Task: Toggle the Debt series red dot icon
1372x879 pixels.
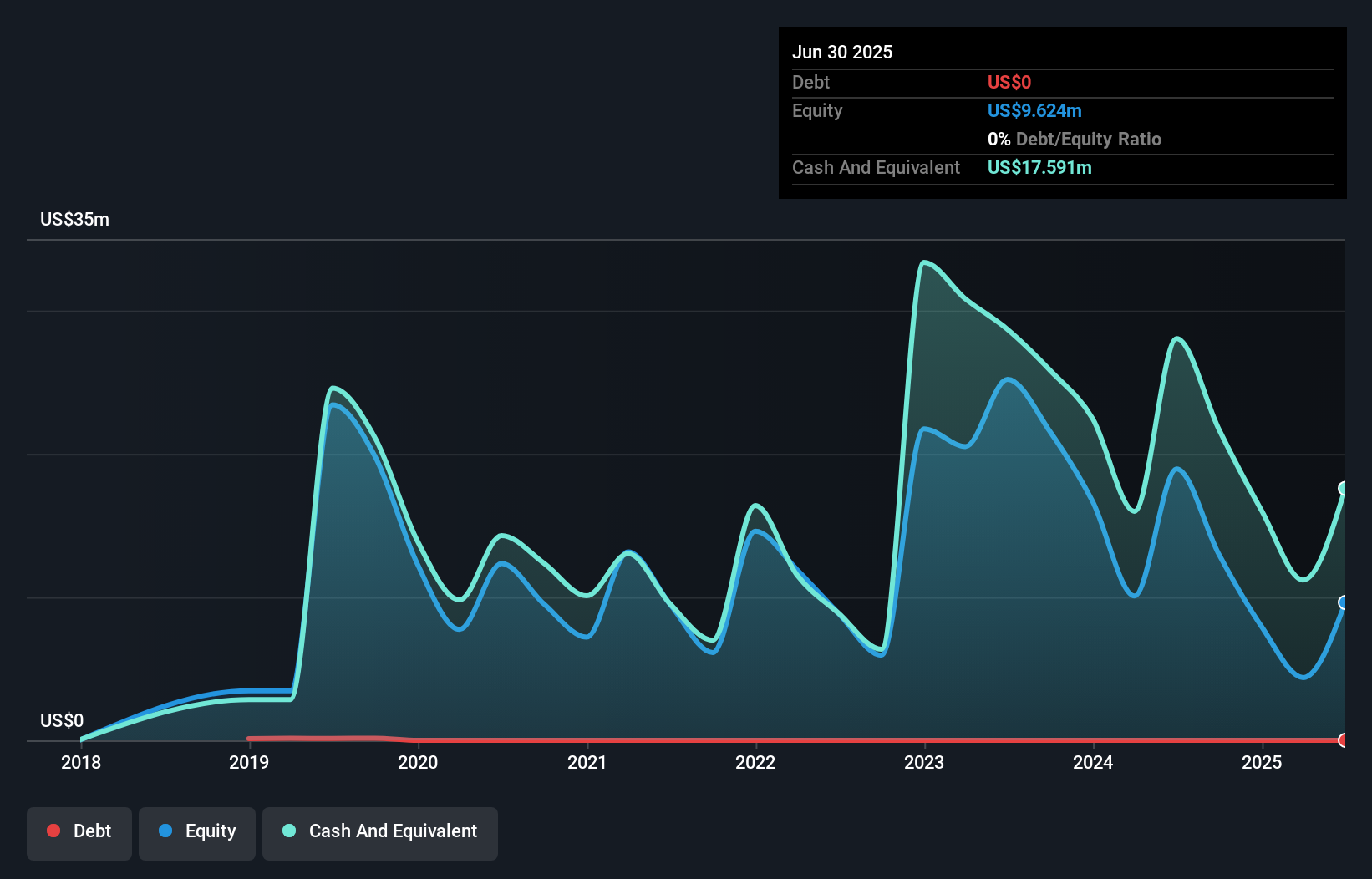Action: 53,831
